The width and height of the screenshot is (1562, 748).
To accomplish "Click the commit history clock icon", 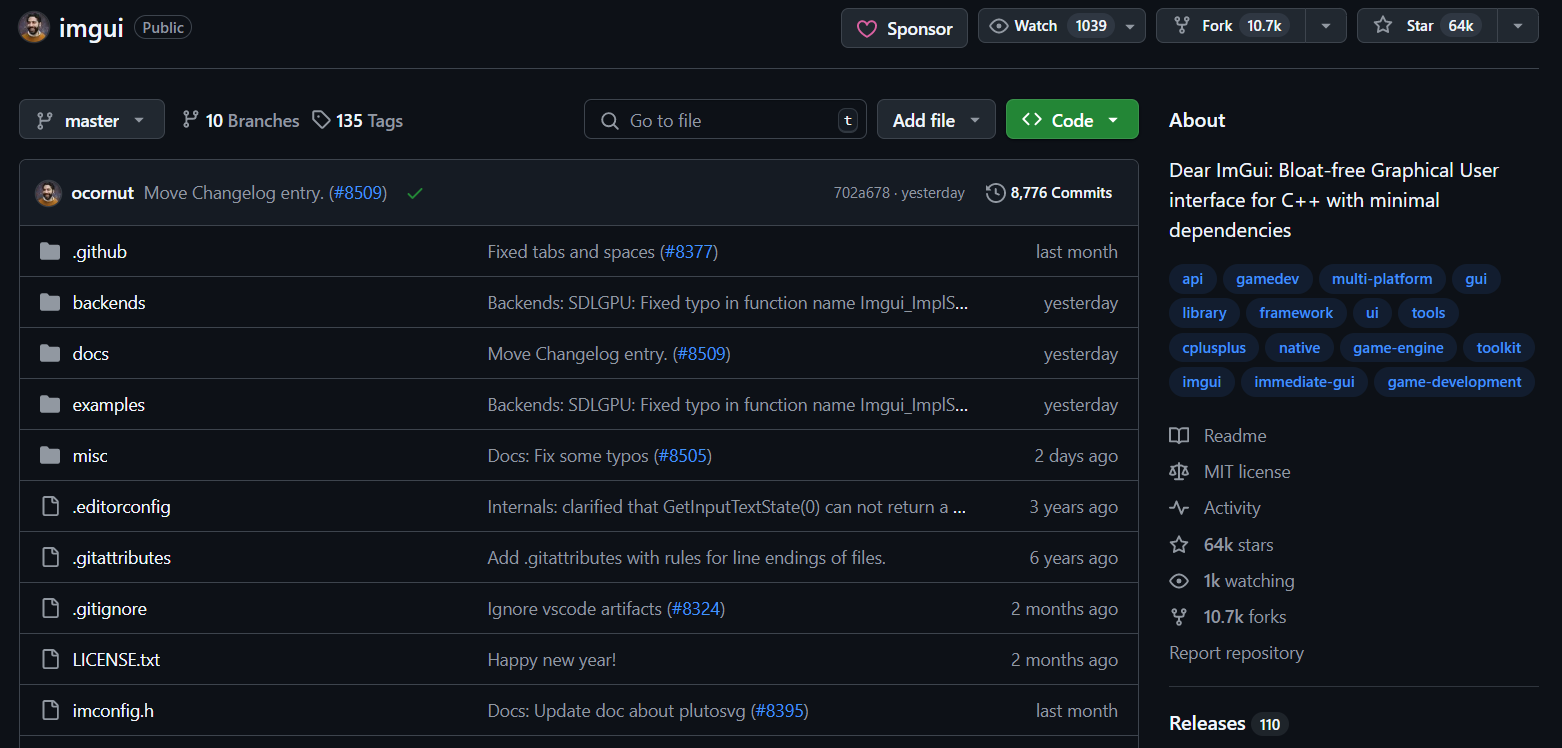I will tap(995, 193).
